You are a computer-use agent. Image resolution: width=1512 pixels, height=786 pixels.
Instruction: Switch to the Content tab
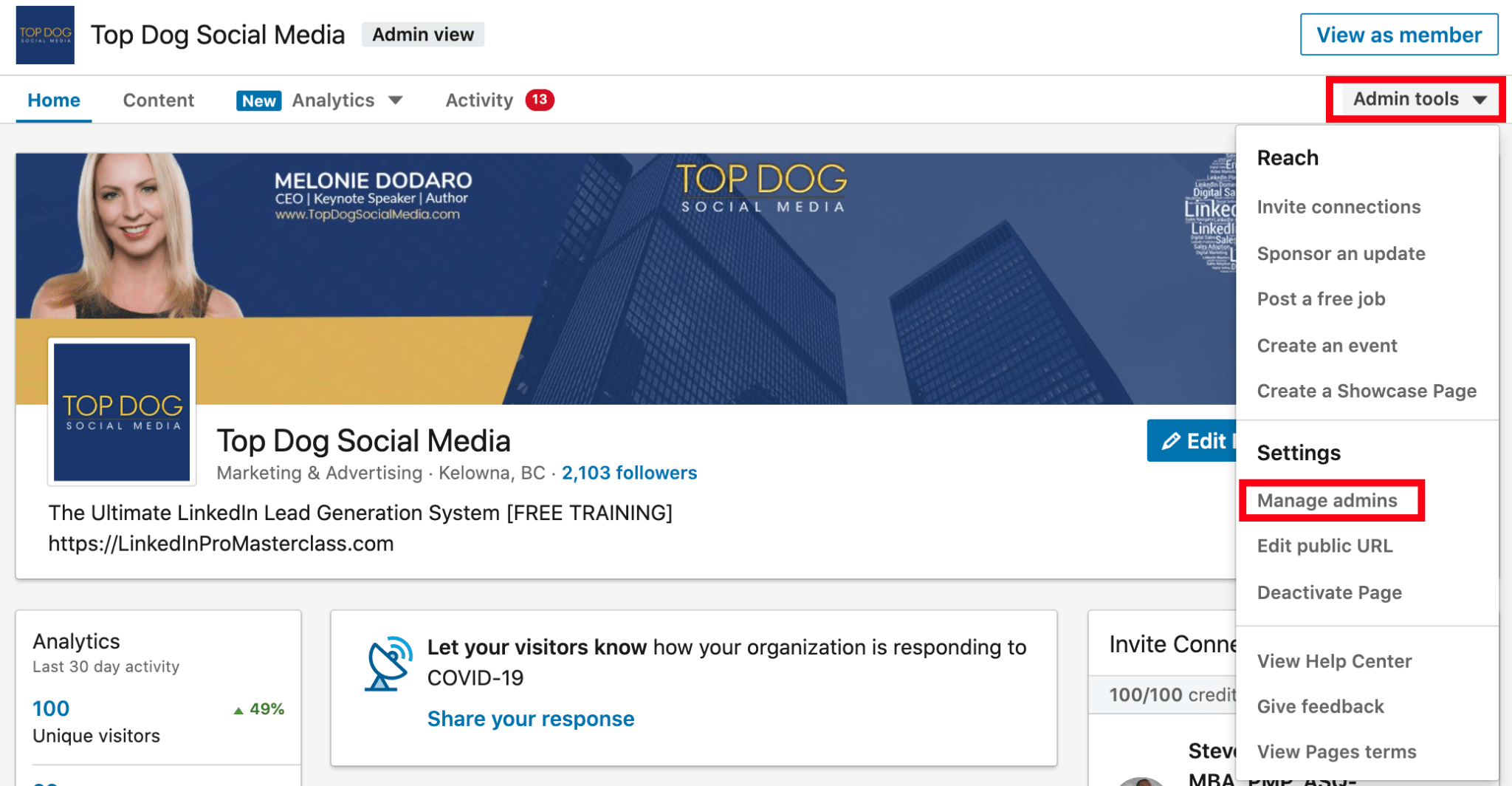158,100
